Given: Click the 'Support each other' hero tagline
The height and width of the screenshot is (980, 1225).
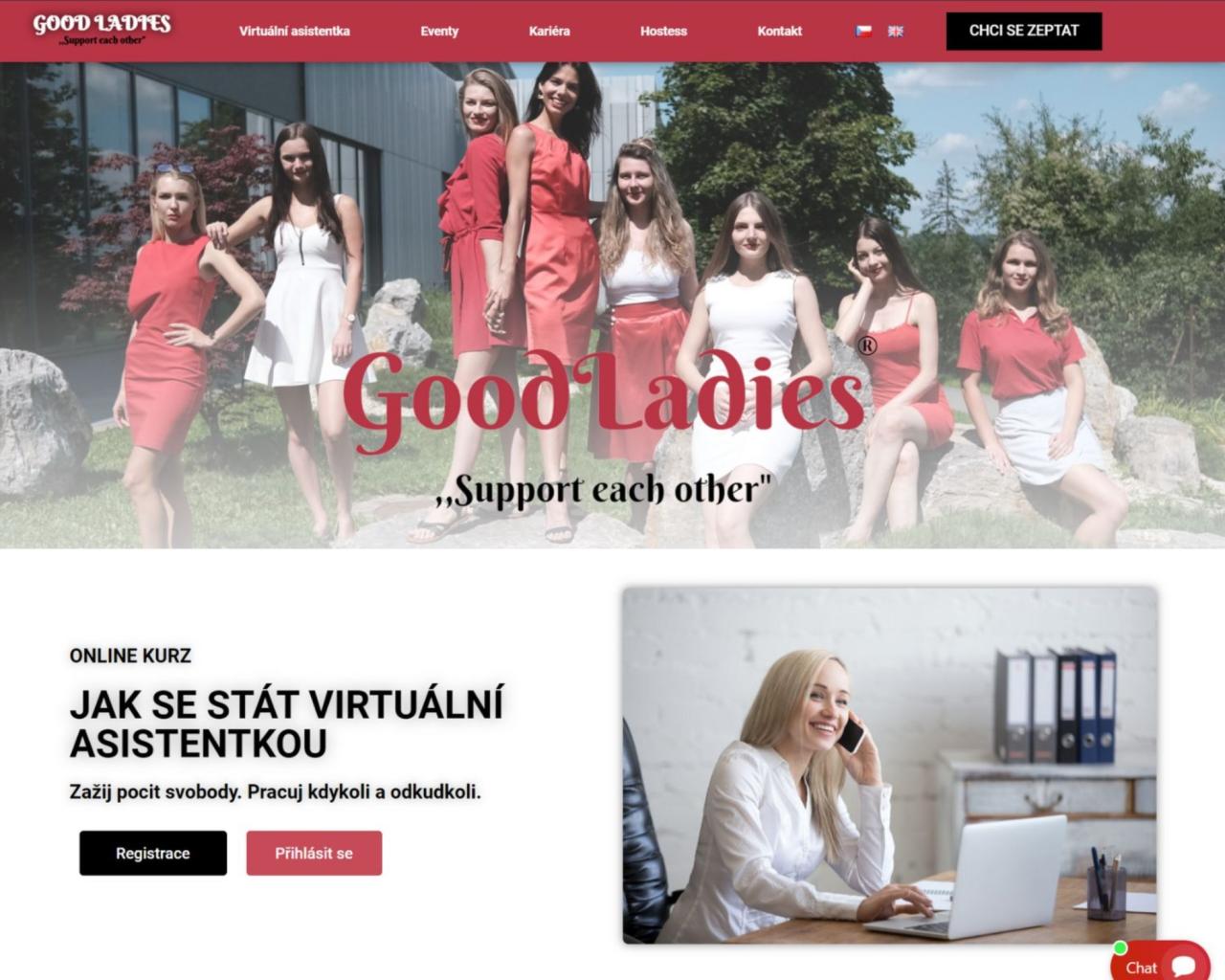Looking at the screenshot, I should point(603,490).
